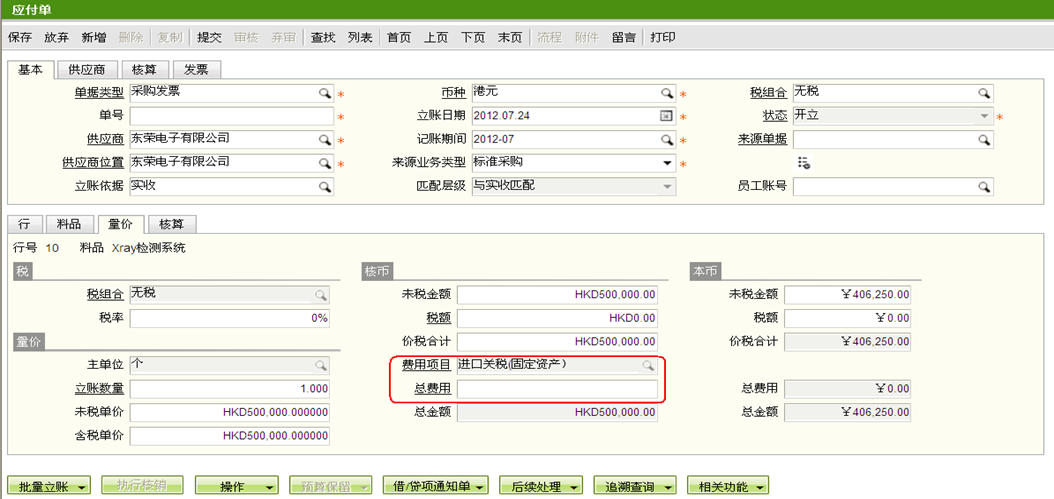This screenshot has width=1054, height=499.
Task: Click the lookup icon in 税组合 header field
Action: point(985,93)
